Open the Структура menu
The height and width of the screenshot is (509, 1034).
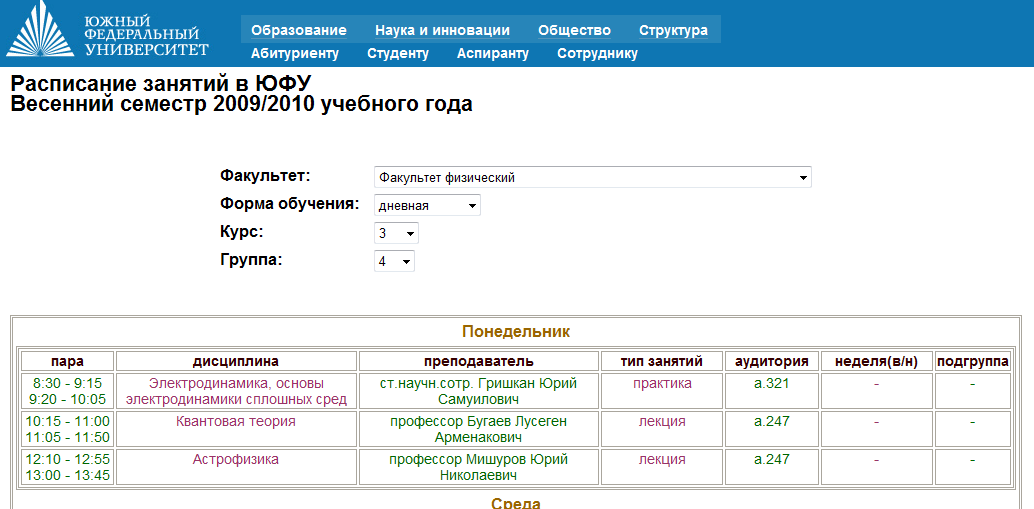point(673,30)
